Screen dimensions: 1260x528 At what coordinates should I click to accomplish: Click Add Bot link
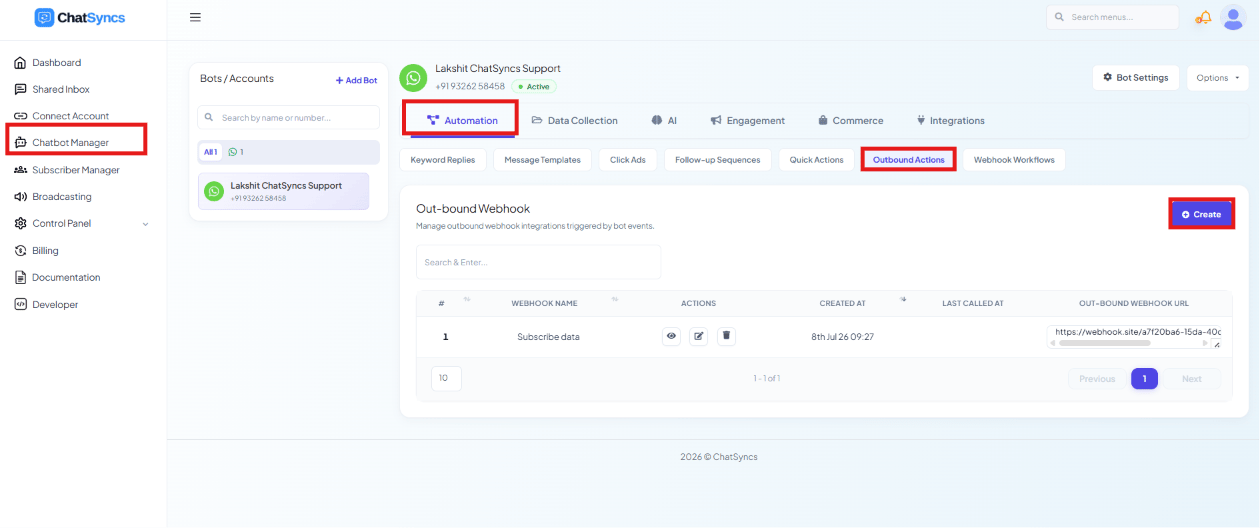356,80
